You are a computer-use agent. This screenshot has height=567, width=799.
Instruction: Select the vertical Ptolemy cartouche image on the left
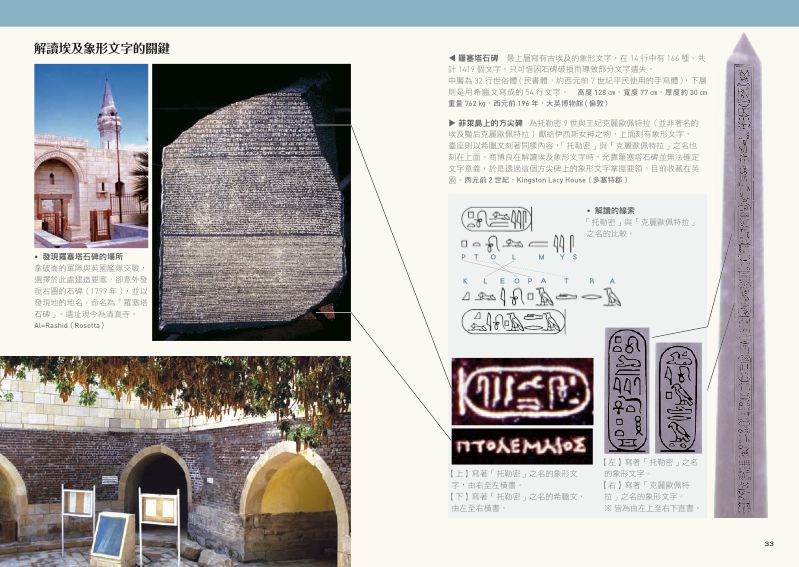point(627,391)
